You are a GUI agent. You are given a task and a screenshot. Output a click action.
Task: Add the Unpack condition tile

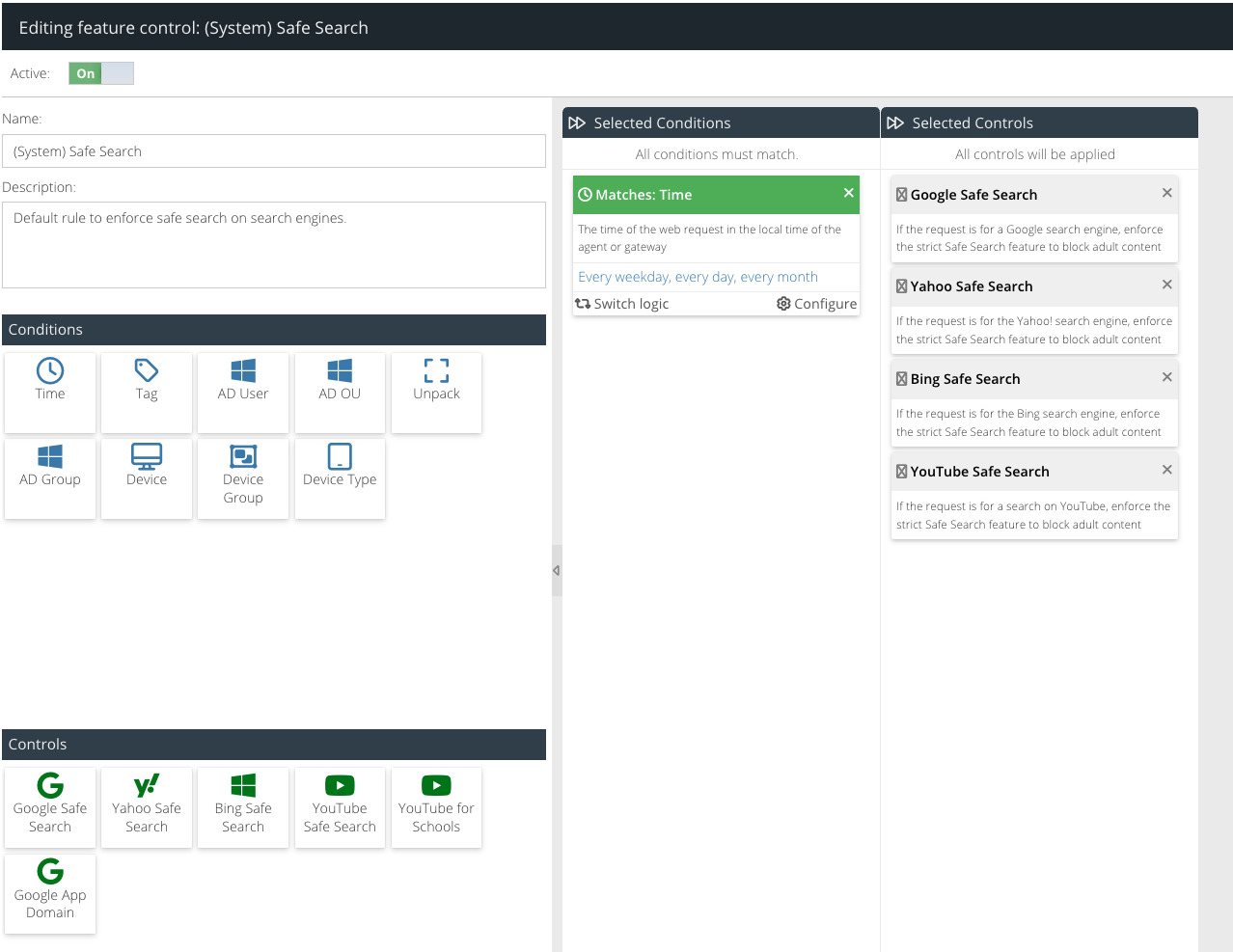[436, 393]
